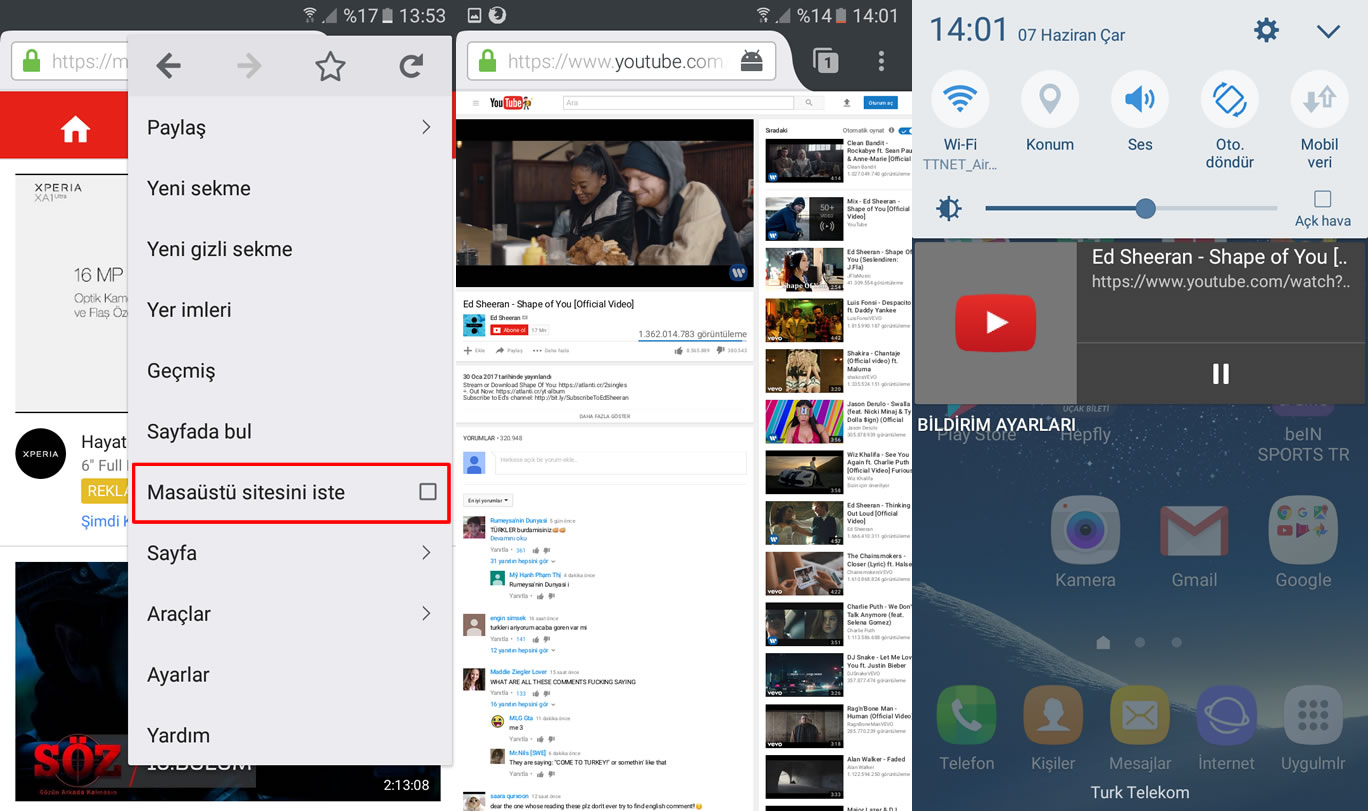
Task: Expand the Araçlar submenu chevron
Action: 426,613
